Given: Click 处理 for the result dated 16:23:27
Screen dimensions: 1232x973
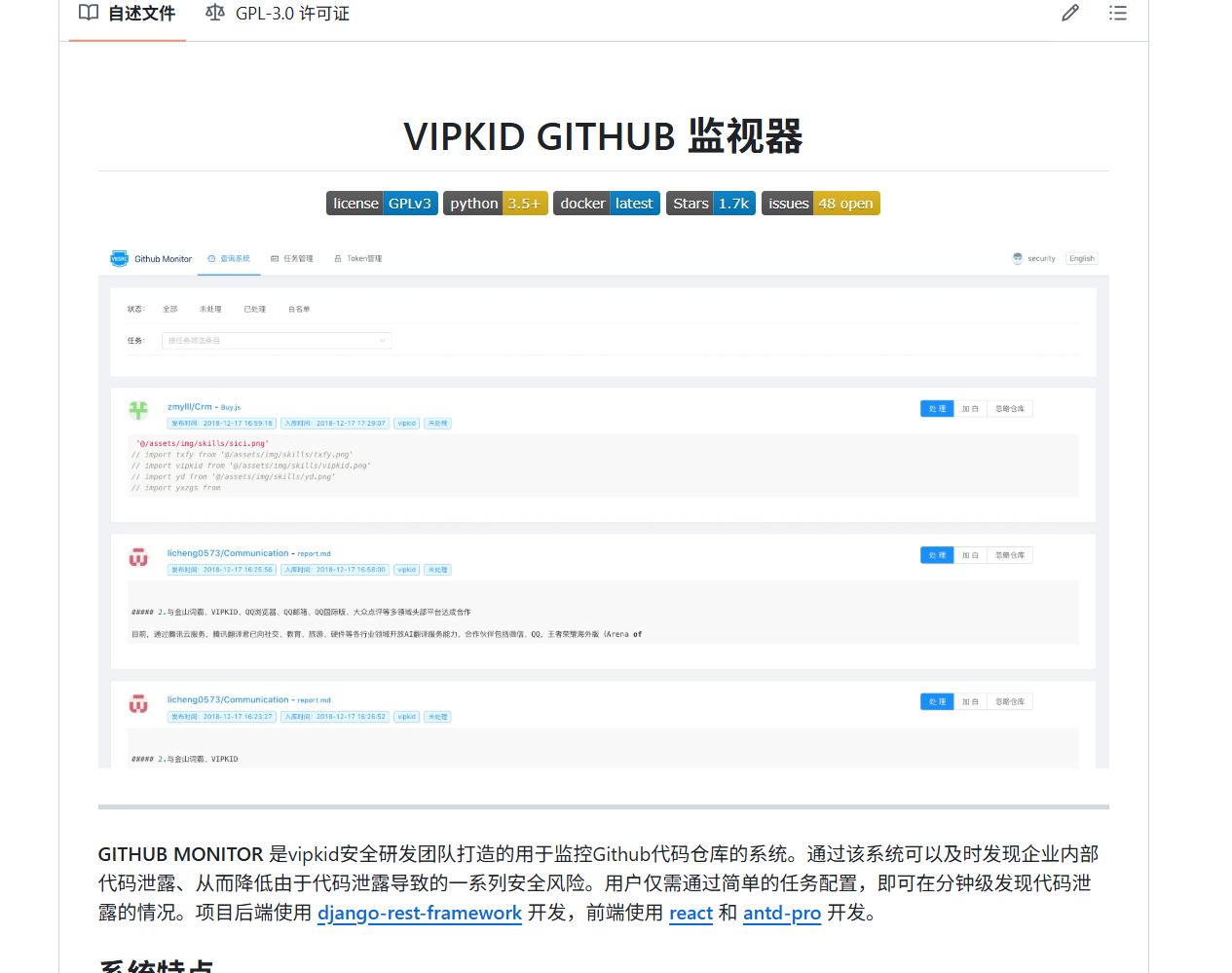Looking at the screenshot, I should (x=937, y=701).
